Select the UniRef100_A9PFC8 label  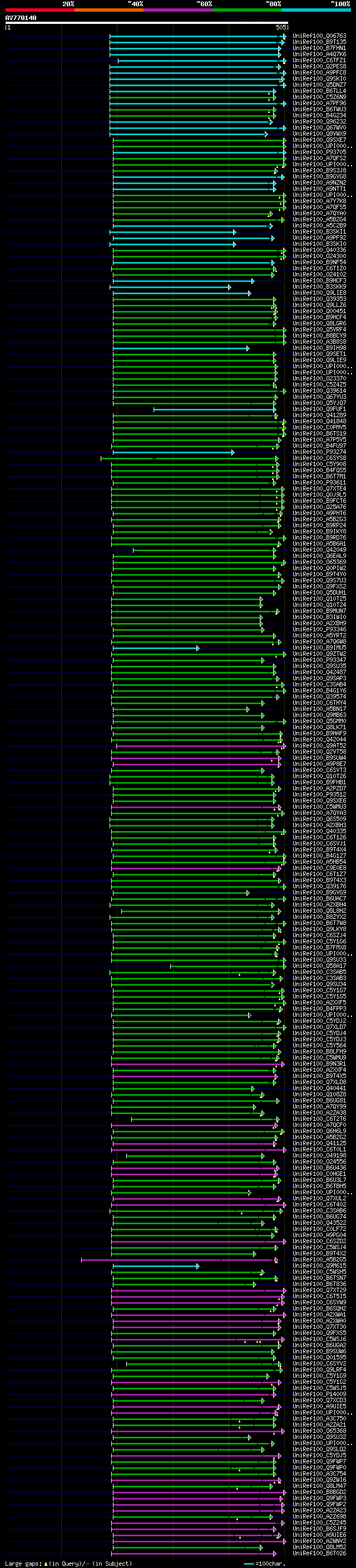[319, 72]
